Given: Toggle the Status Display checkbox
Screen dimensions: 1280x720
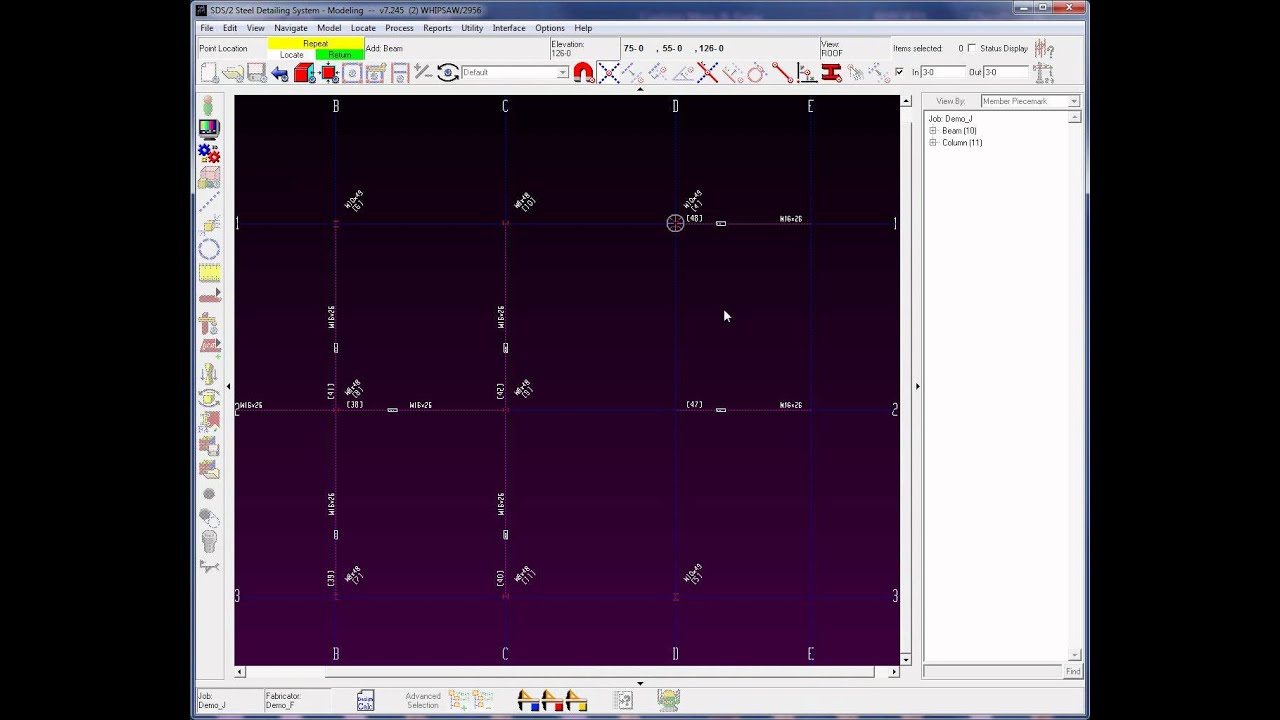Looking at the screenshot, I should point(972,48).
